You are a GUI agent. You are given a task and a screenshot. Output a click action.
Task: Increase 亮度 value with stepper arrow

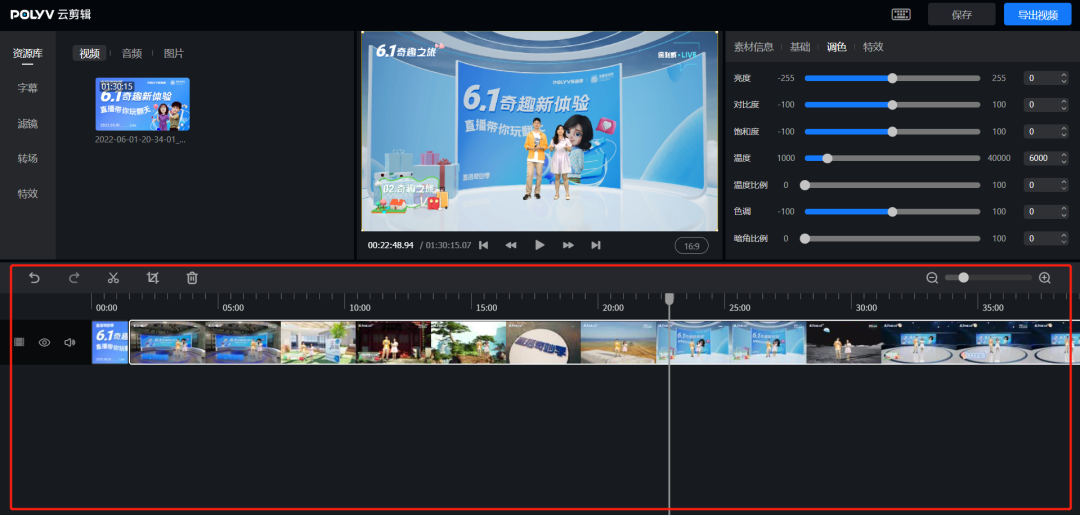pyautogui.click(x=1060, y=75)
